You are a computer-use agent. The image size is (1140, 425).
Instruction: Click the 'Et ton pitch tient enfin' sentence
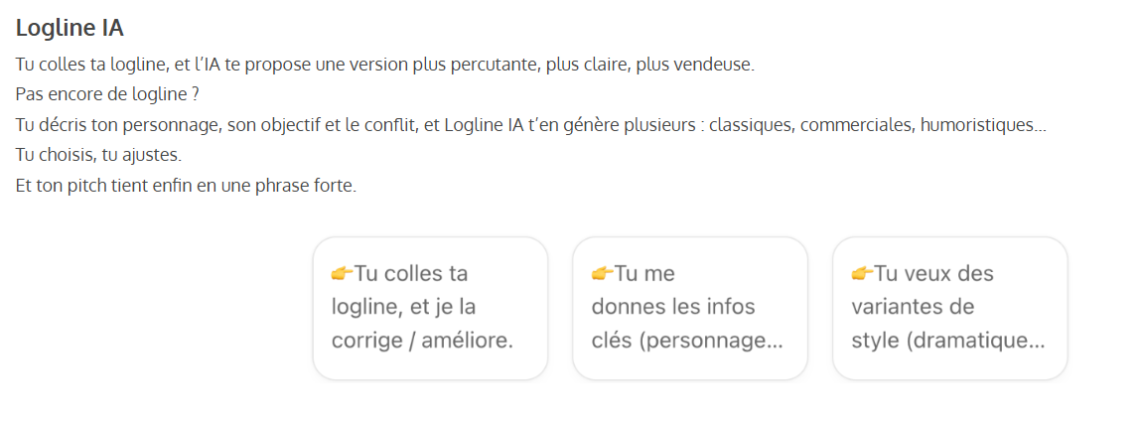click(186, 186)
